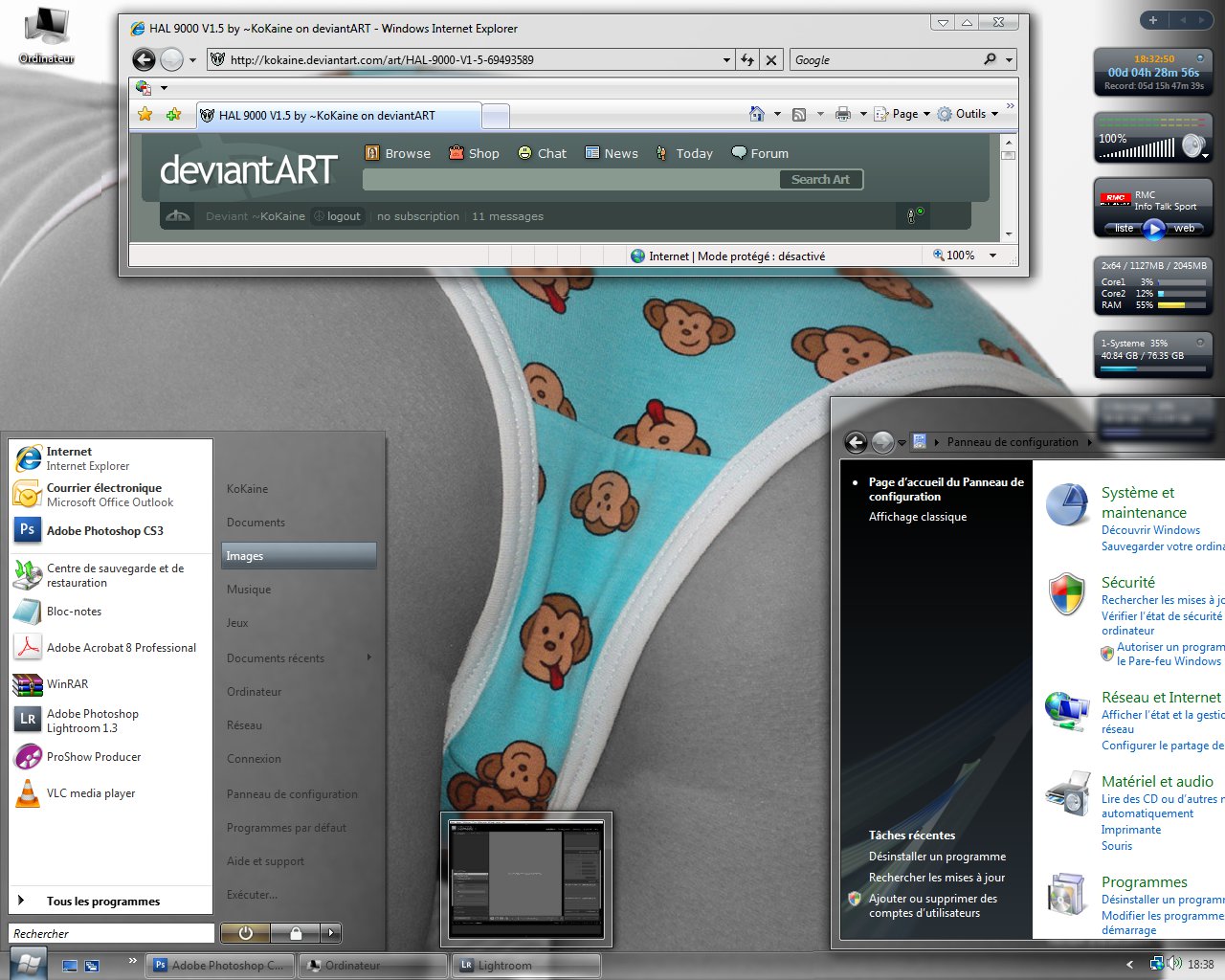1225x980 pixels.
Task: Open the address bar history dropdown
Action: coord(725,59)
